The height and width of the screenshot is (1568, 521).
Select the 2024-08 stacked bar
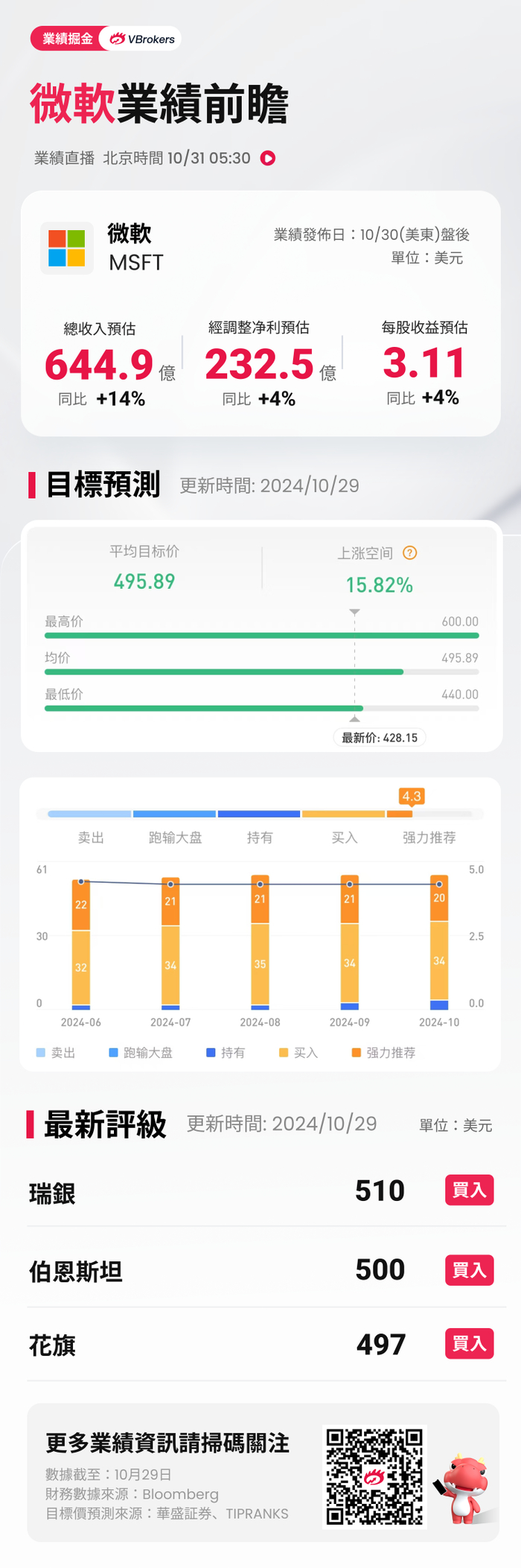click(x=260, y=942)
